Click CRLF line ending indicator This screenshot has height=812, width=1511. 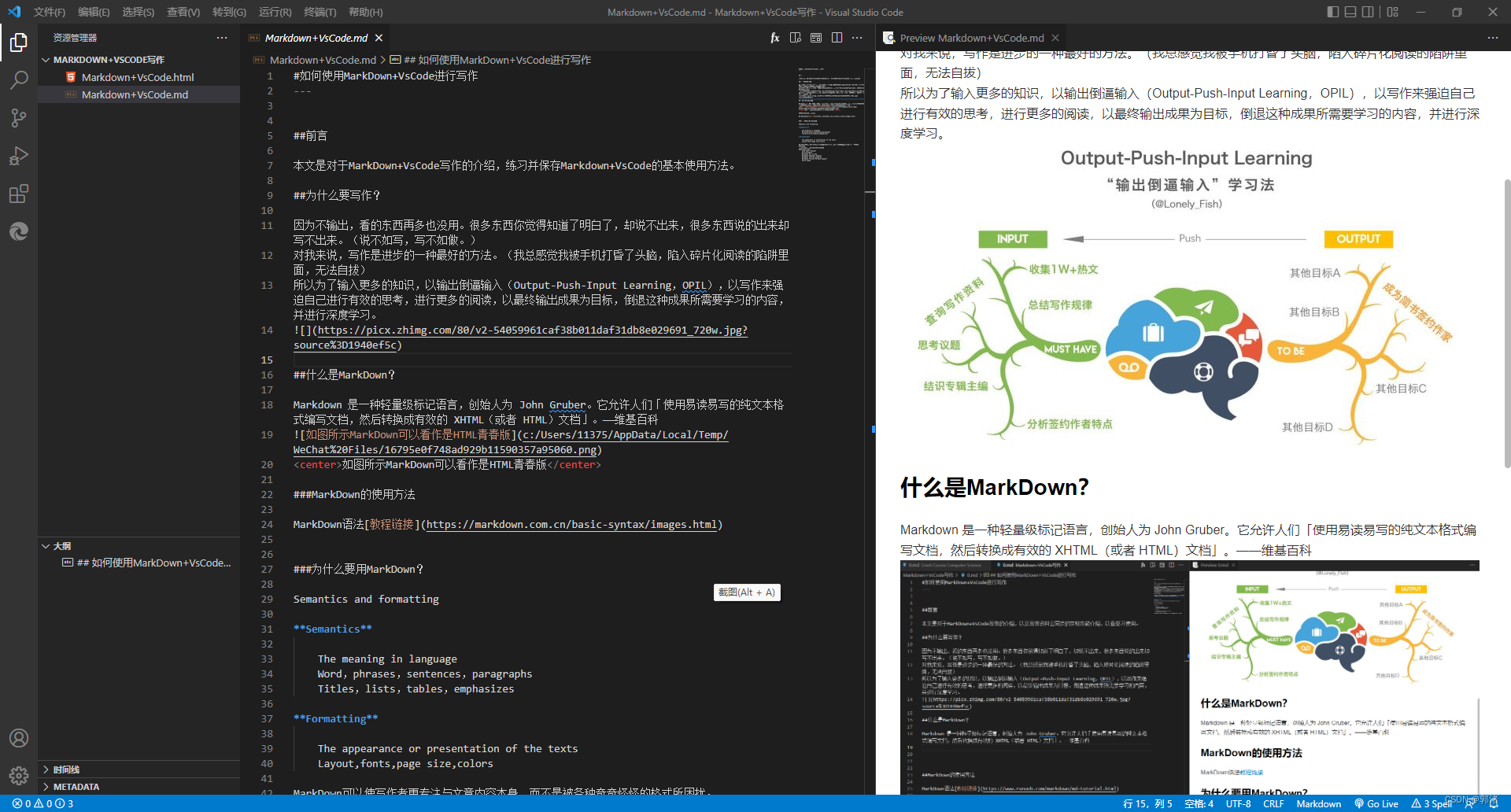(1273, 803)
